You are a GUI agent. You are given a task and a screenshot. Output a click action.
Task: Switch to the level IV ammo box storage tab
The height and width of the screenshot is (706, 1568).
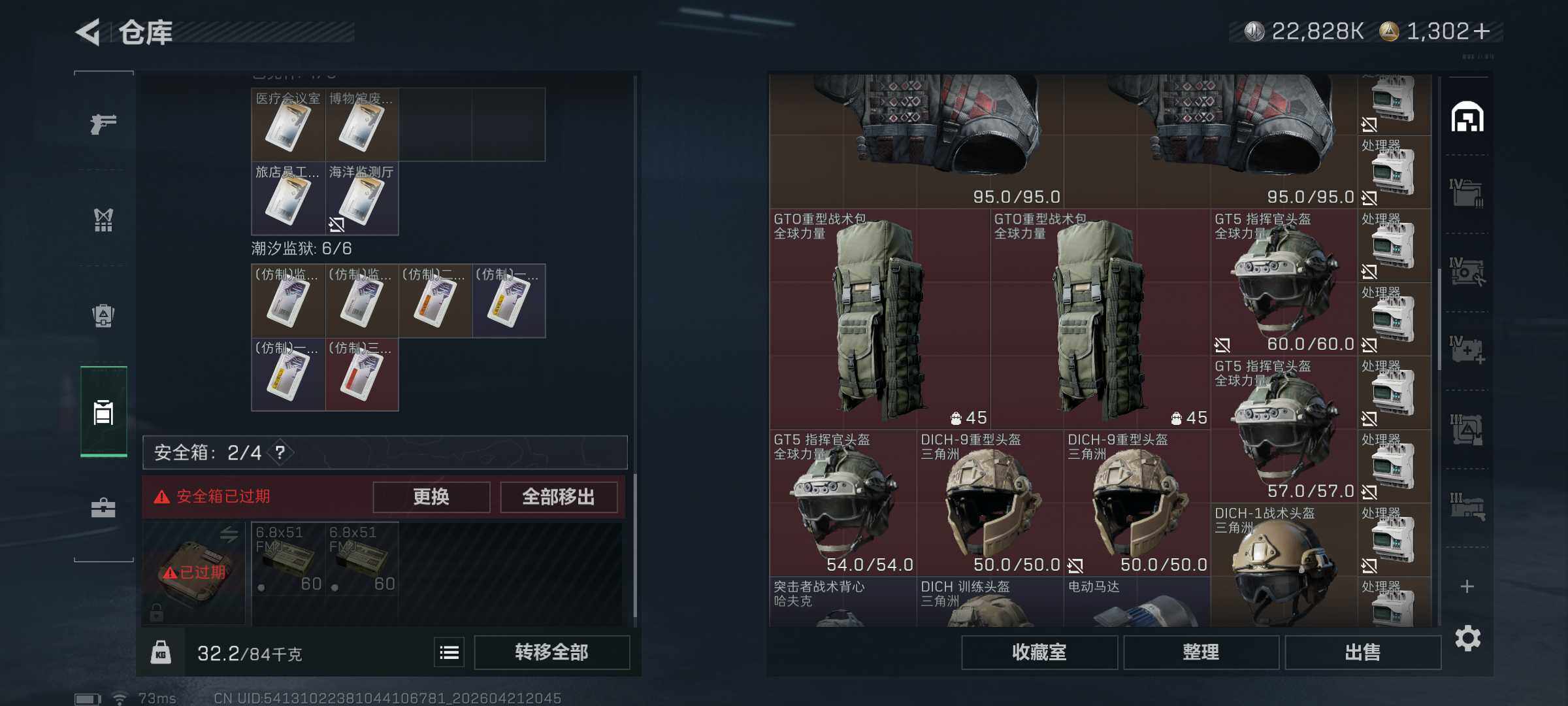pyautogui.click(x=1467, y=193)
